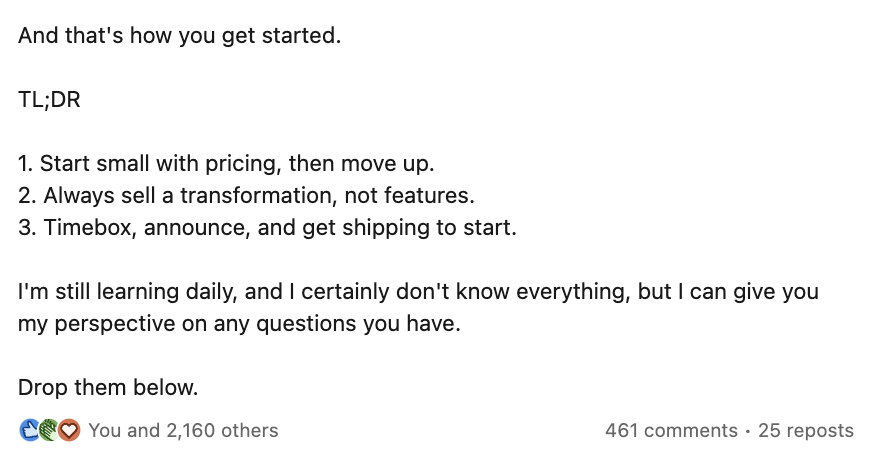This screenshot has width=874, height=452.
Task: Click the 'TL;DR' heading text
Action: point(49,100)
